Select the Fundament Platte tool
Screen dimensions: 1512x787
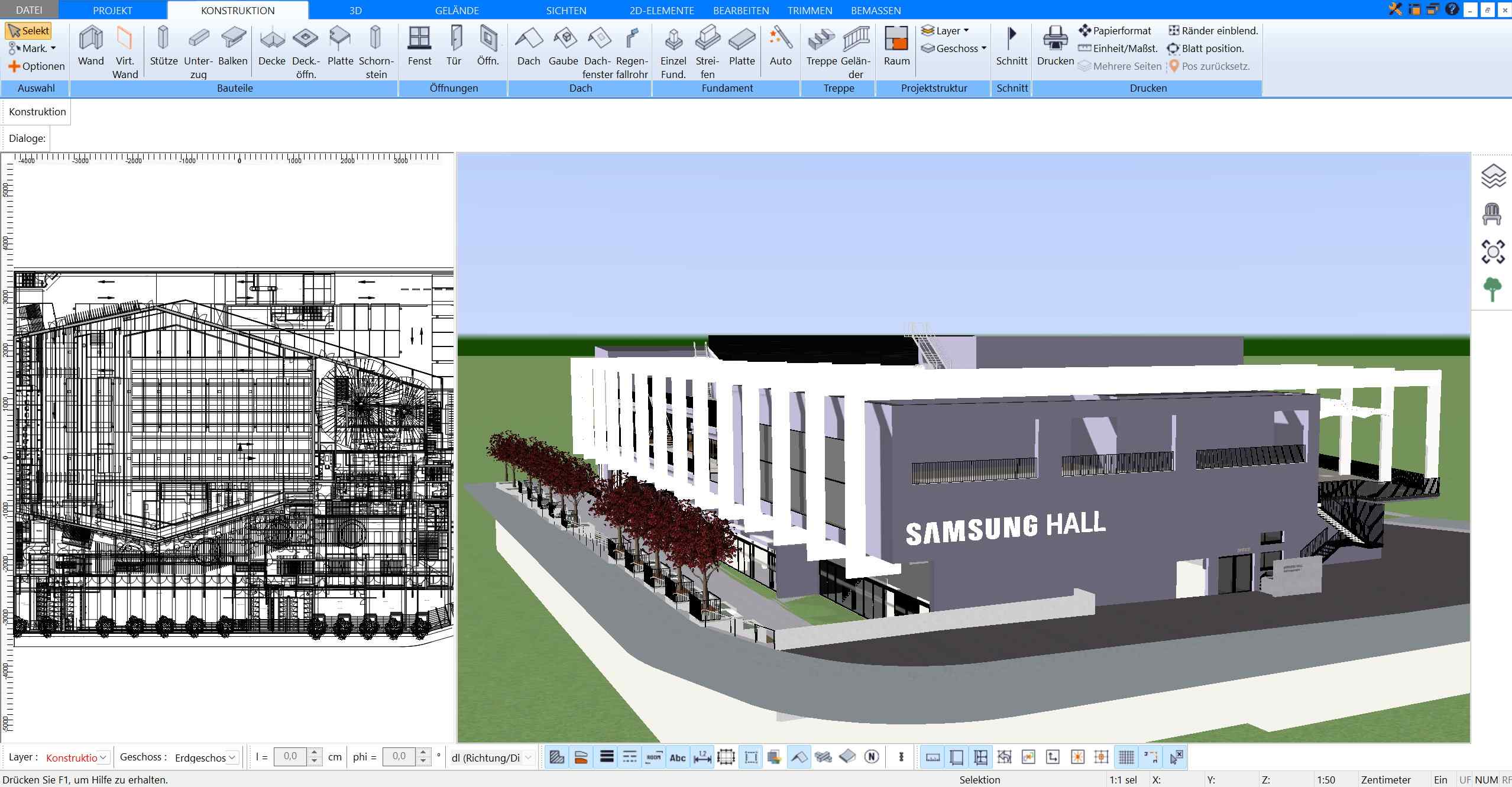(742, 46)
